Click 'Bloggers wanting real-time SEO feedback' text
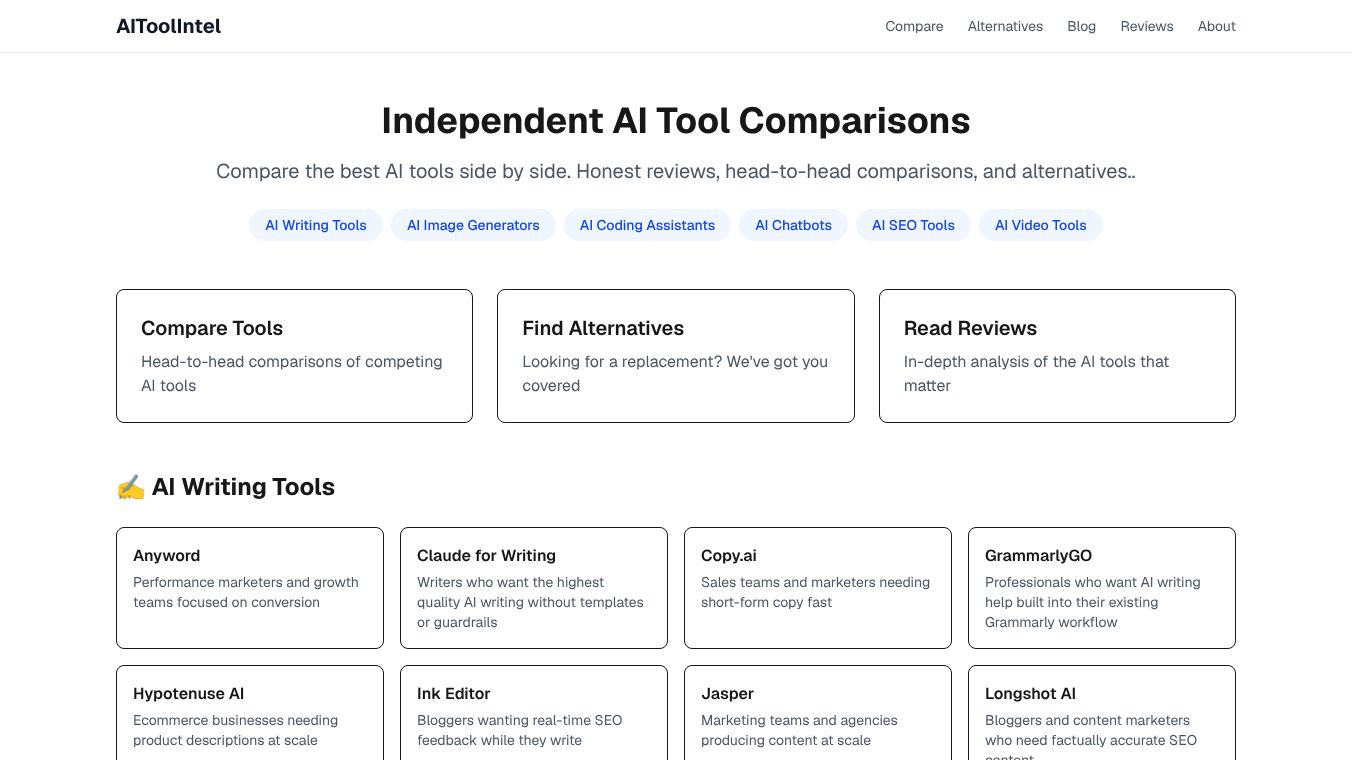The image size is (1352, 760). 519,730
